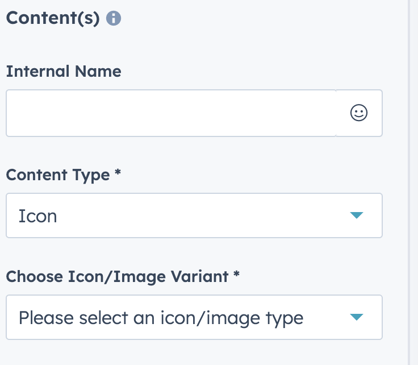The image size is (418, 365).
Task: Insert emoji using smiley face button
Action: [x=359, y=113]
